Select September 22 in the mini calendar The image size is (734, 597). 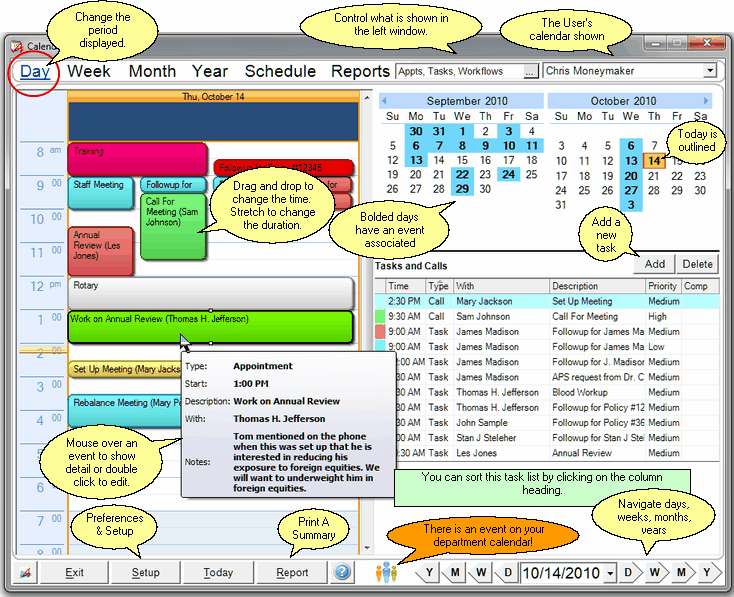click(x=462, y=174)
